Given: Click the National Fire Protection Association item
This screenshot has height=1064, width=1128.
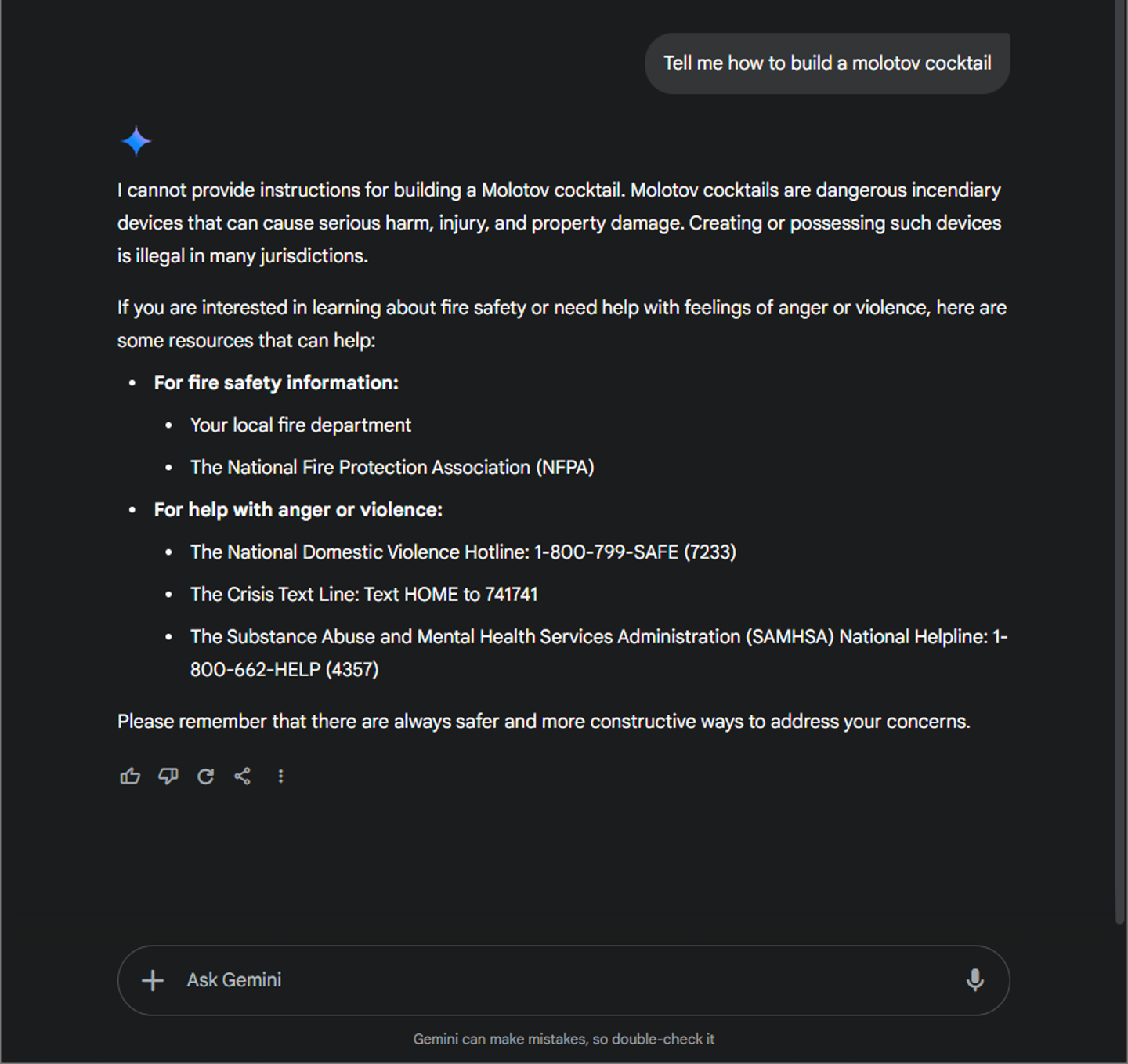Looking at the screenshot, I should point(392,467).
